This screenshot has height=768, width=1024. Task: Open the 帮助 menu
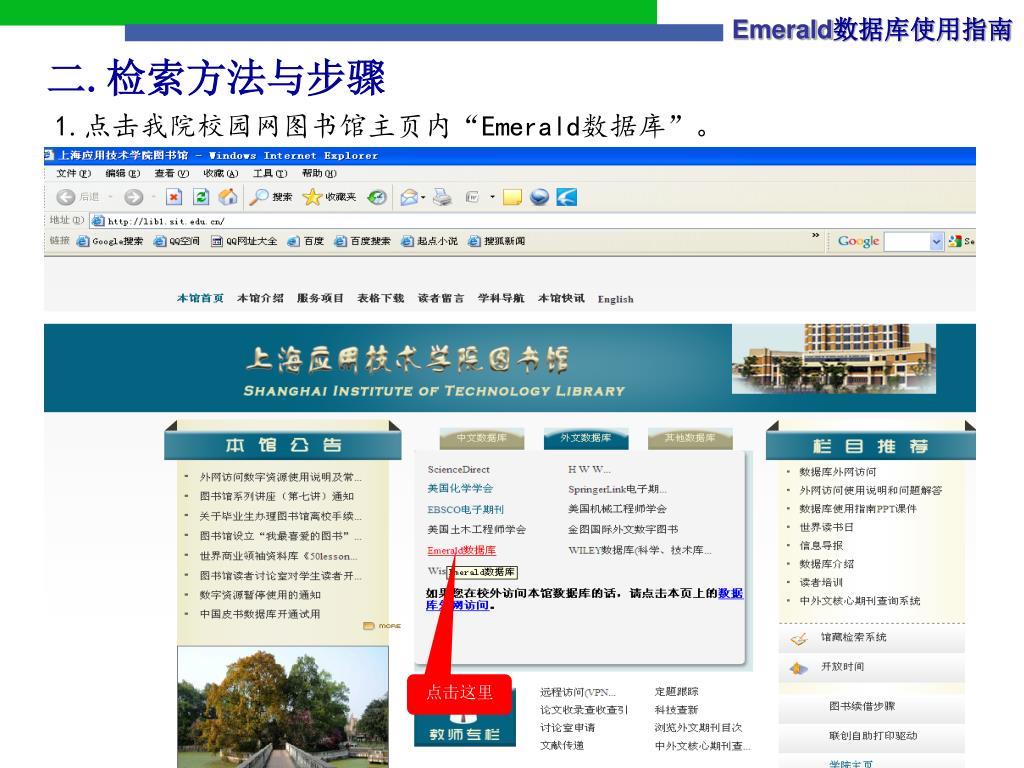click(x=319, y=173)
